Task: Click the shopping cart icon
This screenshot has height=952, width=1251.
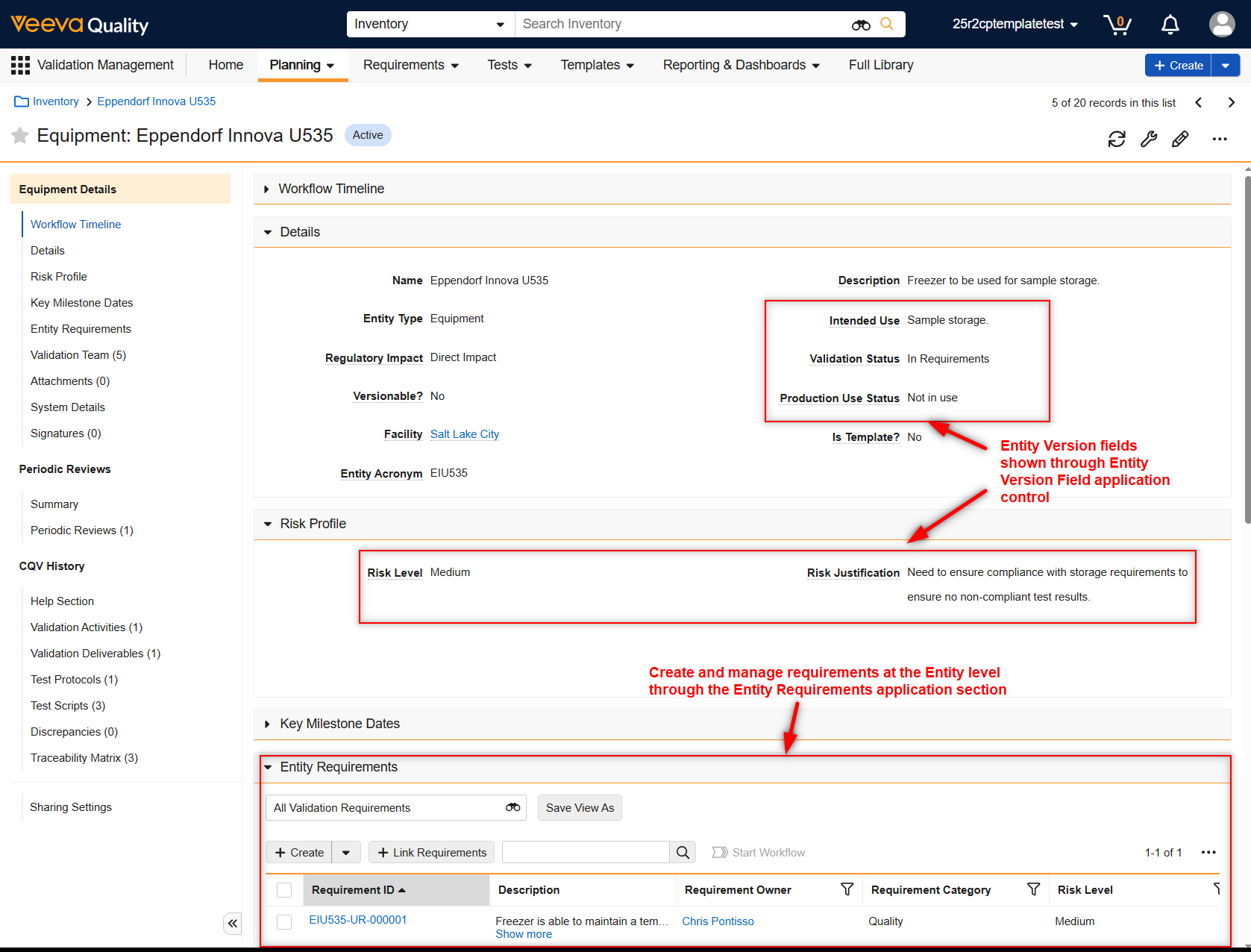Action: (x=1117, y=25)
